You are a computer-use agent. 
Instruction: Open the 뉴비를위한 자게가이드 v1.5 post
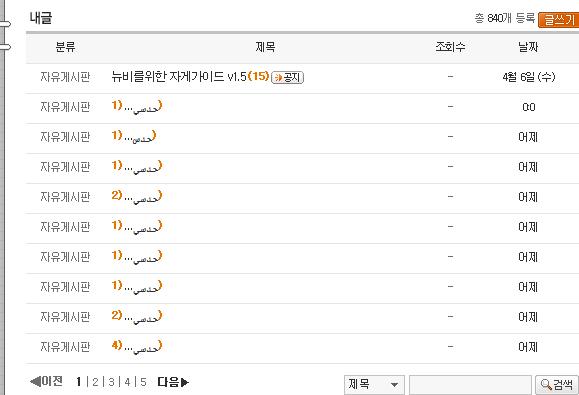coord(179,77)
